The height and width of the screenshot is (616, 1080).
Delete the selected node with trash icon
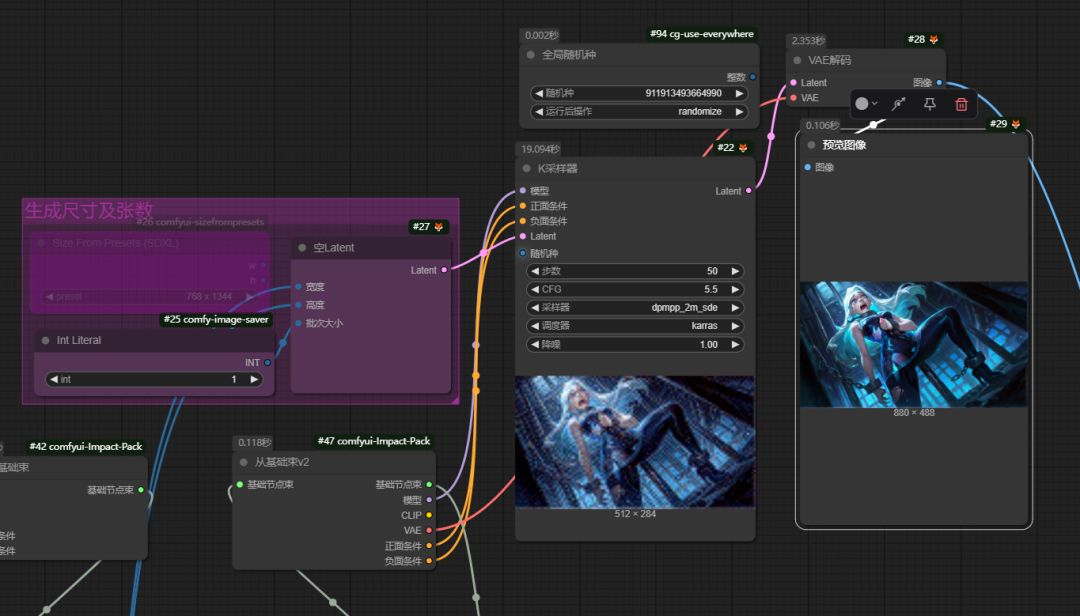coord(962,104)
